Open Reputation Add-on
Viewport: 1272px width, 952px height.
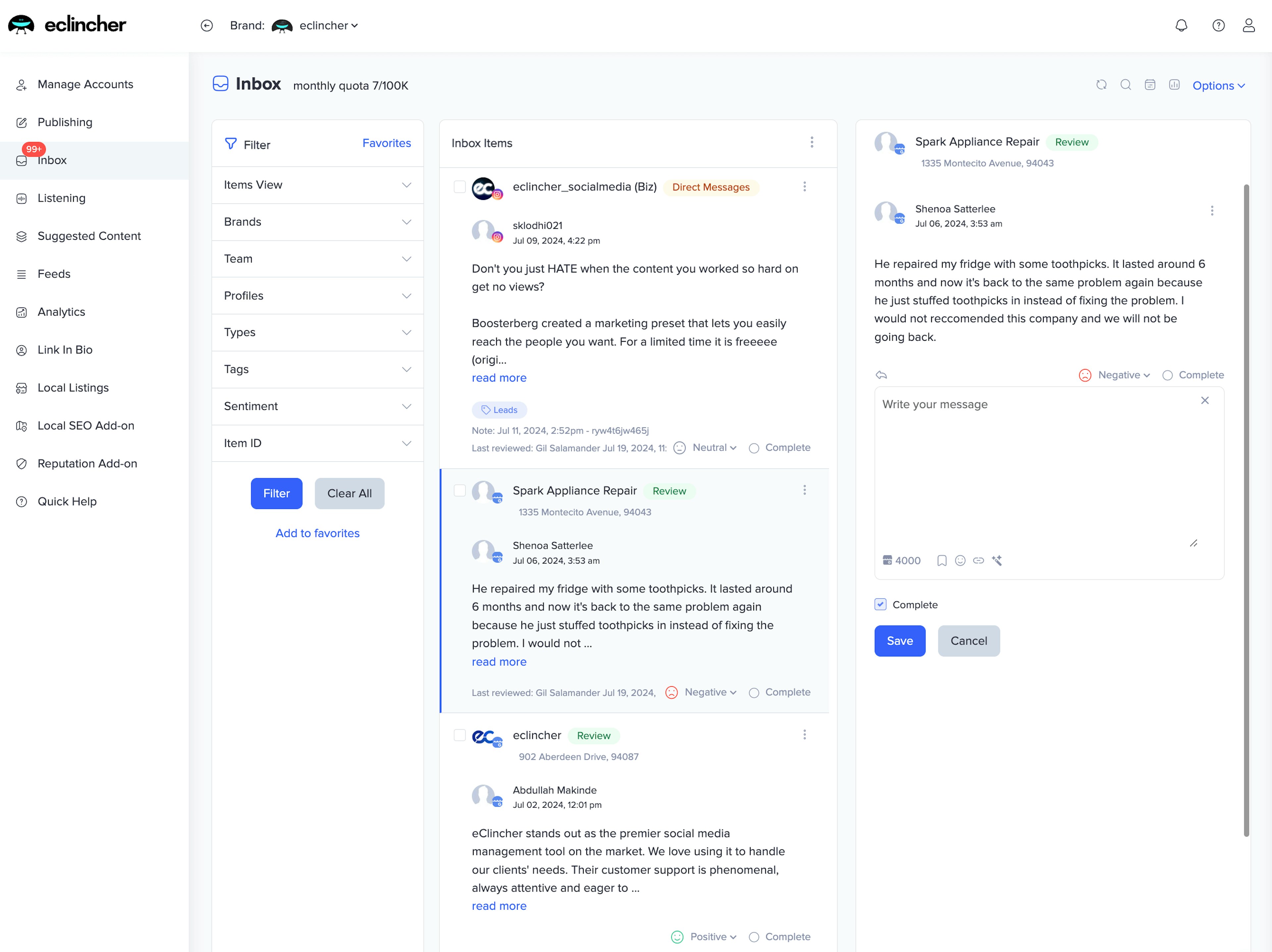(x=87, y=464)
